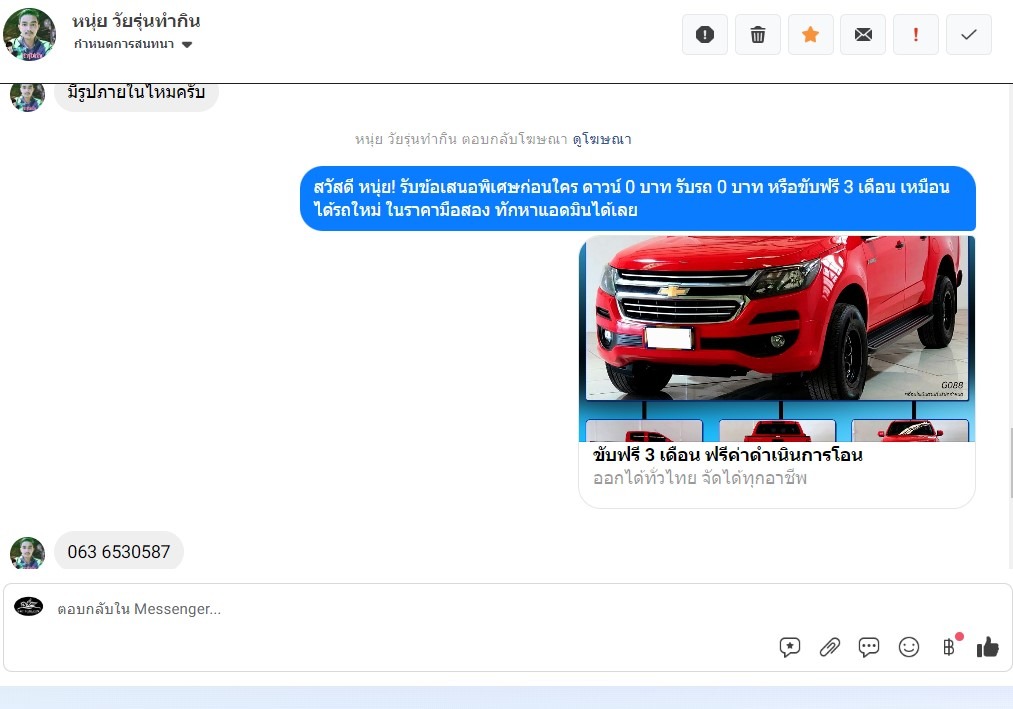Open profile photo of หนุ่ย วัยรุ่นทำกิน in header
The height and width of the screenshot is (709, 1013).
pyautogui.click(x=30, y=34)
